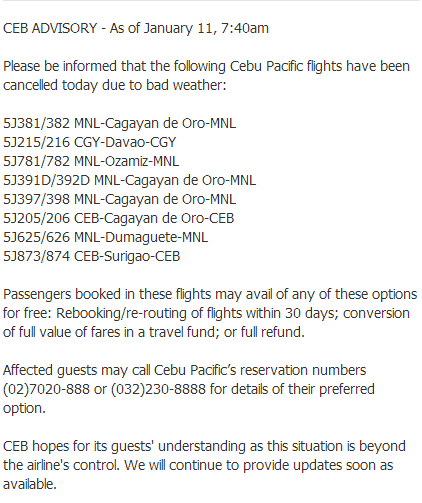This screenshot has height=503, width=422.
Task: Click the 'January 11, 7:40am' timestamp
Action: coord(206,28)
